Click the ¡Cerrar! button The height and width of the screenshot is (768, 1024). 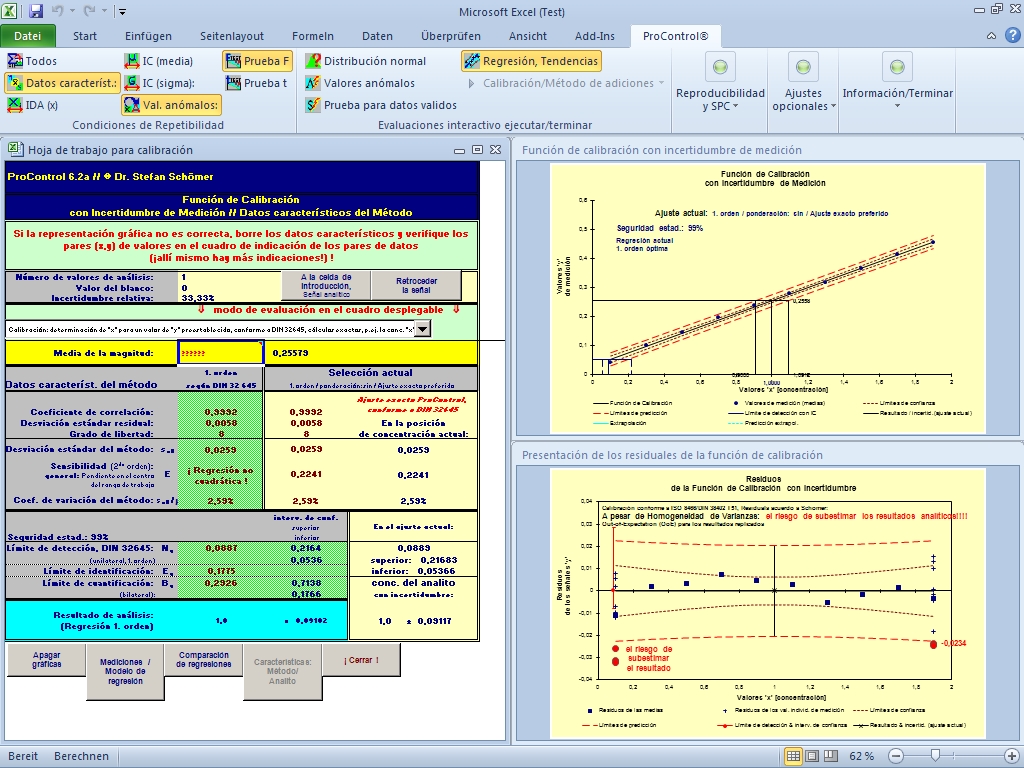point(361,660)
